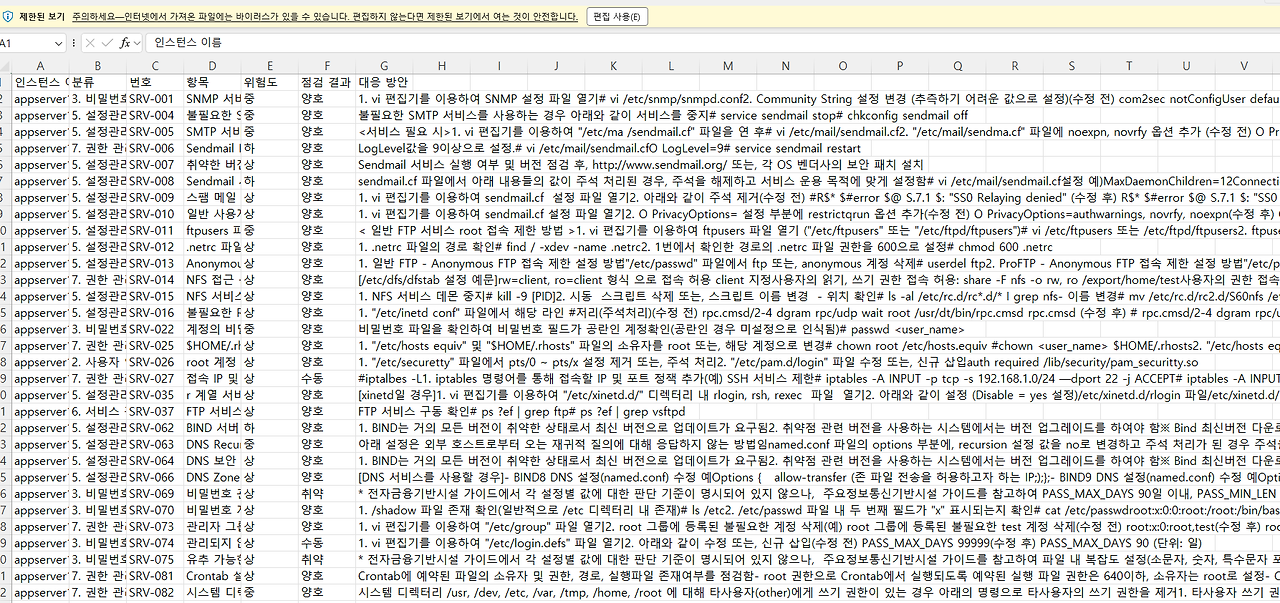Select column R header
This screenshot has height=603, width=1280.
(x=1014, y=66)
